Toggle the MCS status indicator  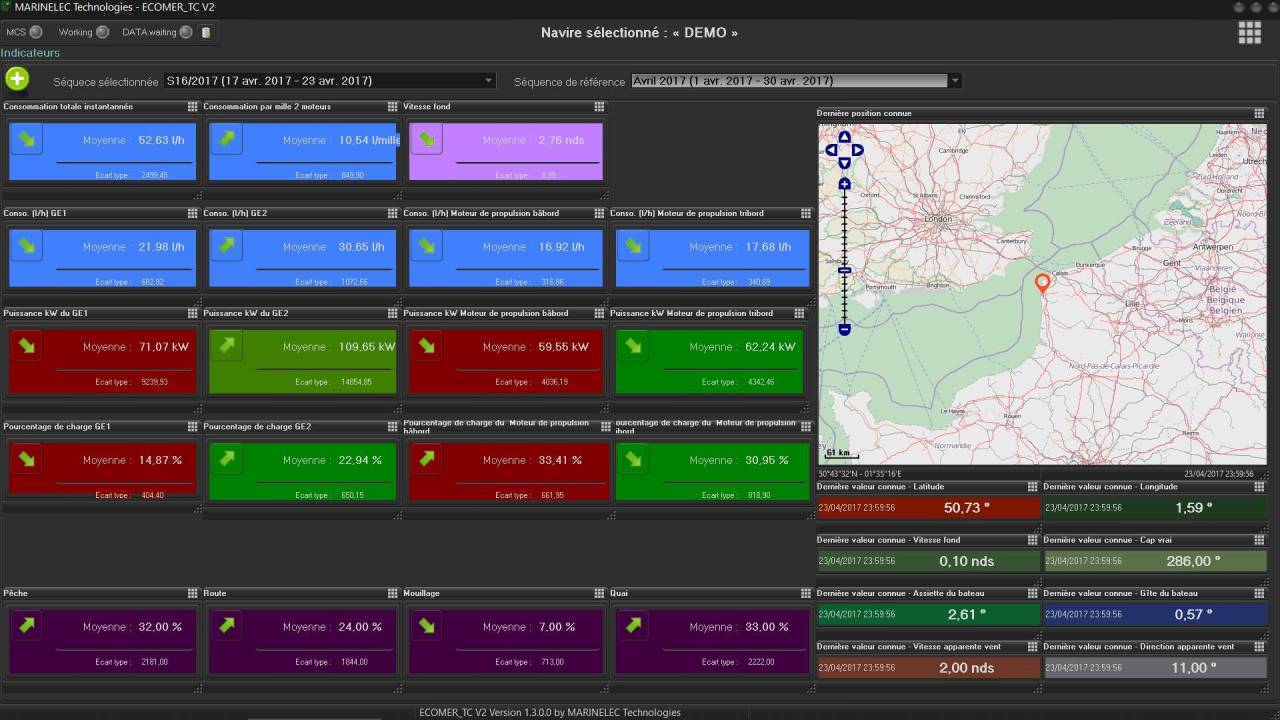(x=36, y=32)
